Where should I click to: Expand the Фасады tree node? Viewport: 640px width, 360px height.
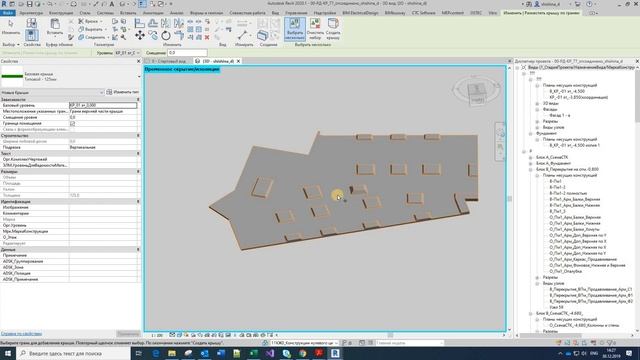(537, 109)
